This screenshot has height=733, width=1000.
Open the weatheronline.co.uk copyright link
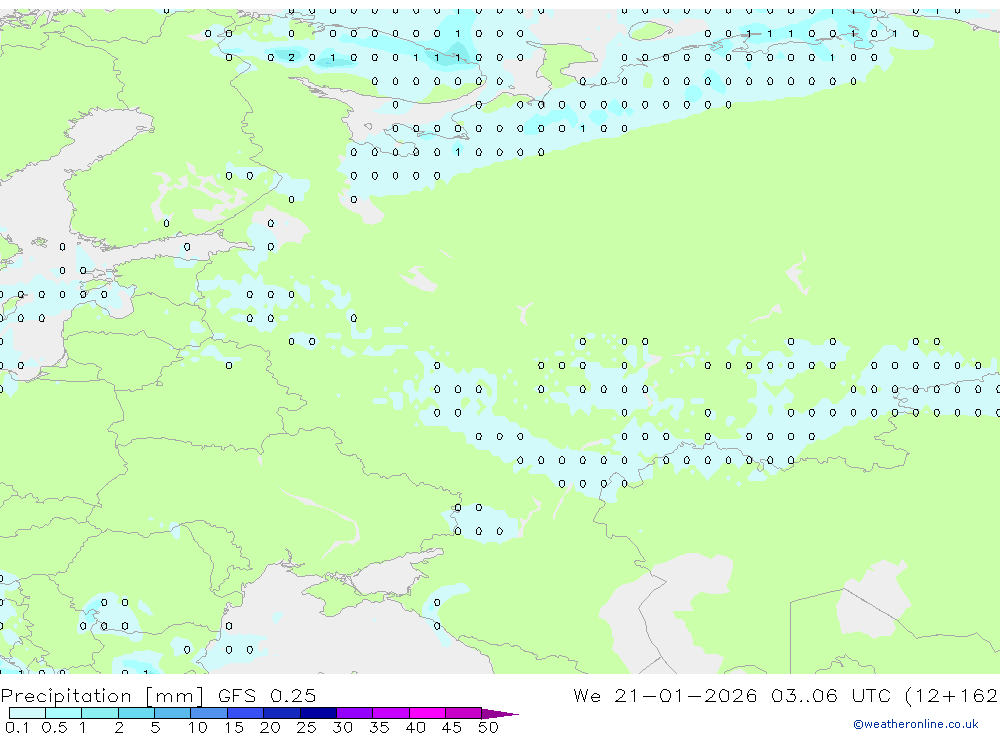pyautogui.click(x=916, y=724)
